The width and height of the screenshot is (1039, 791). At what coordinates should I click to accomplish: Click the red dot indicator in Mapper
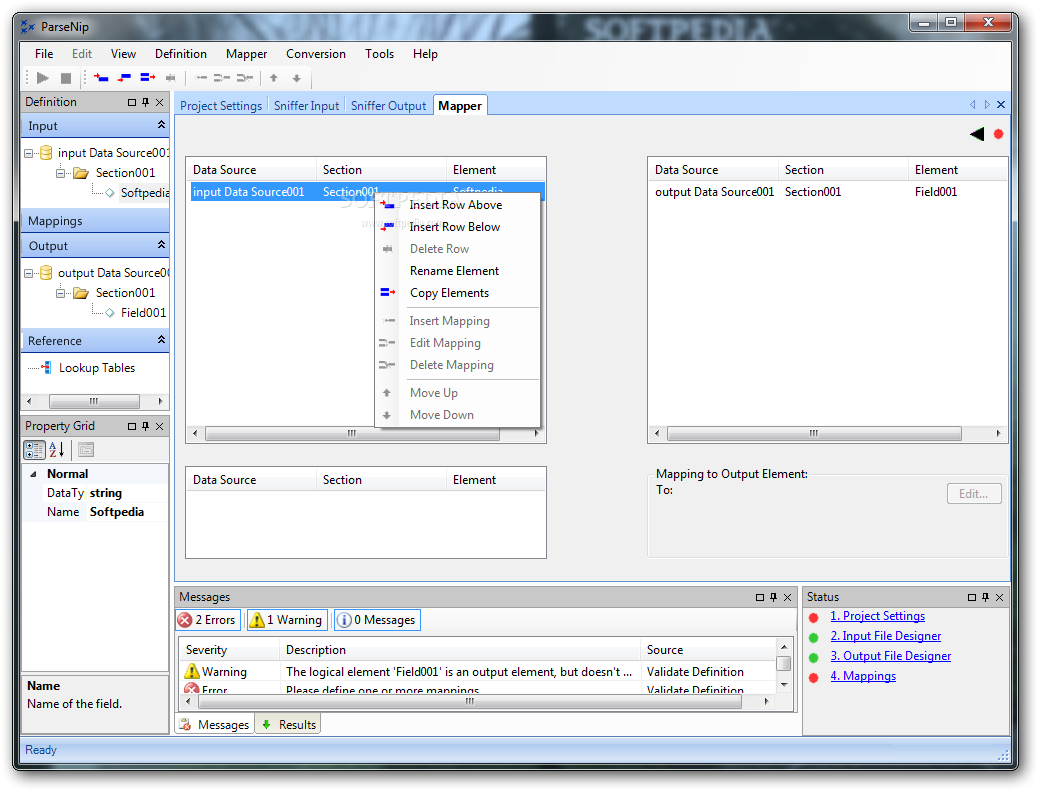[999, 134]
